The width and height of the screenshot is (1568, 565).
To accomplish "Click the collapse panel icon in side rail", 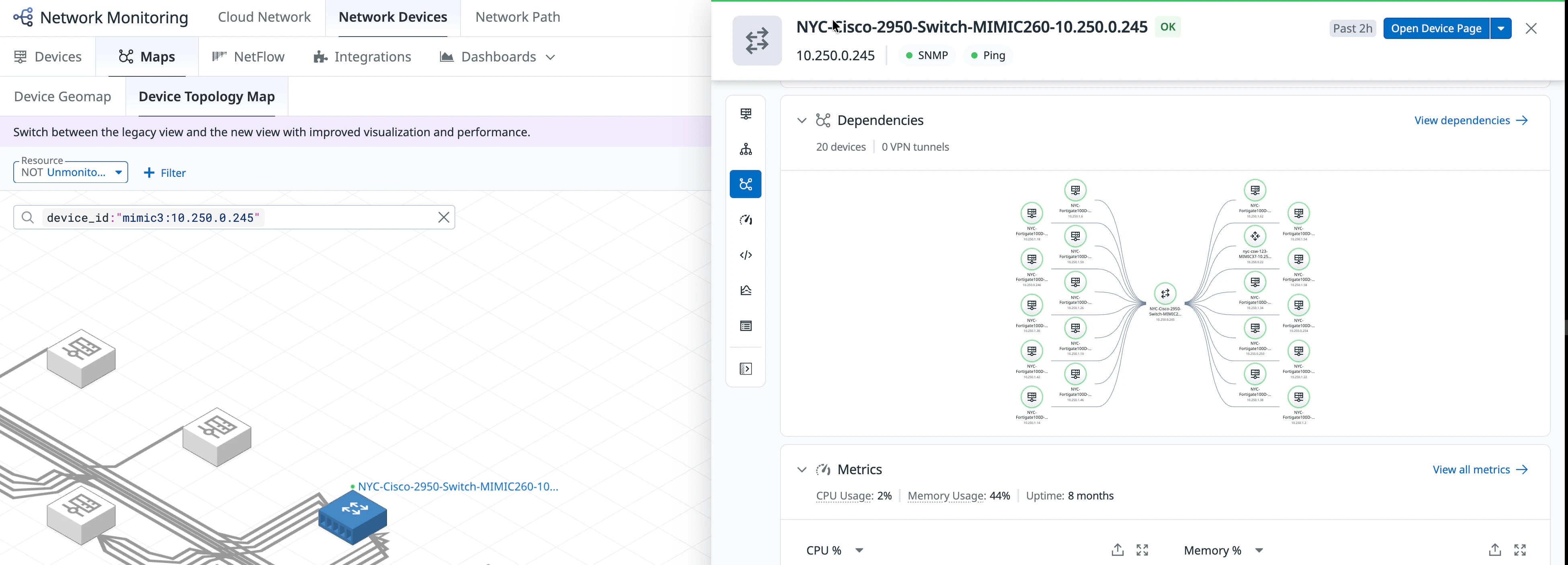I will [745, 369].
